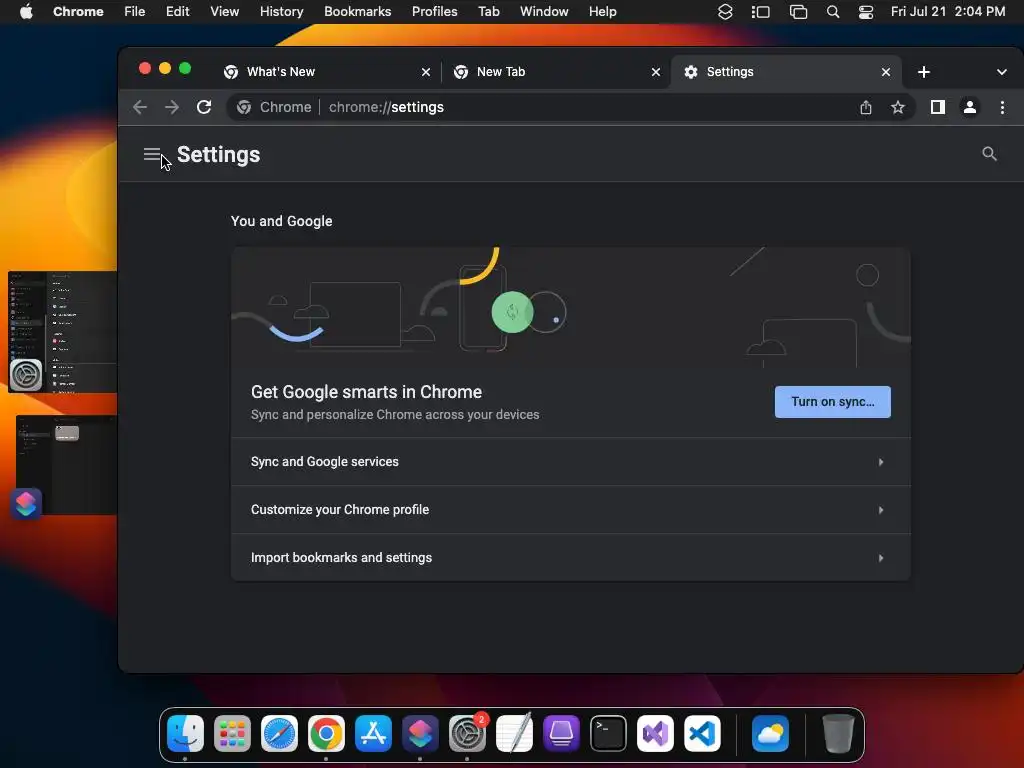Open the profile avatar menu
Viewport: 1024px width, 768px height.
coord(970,107)
